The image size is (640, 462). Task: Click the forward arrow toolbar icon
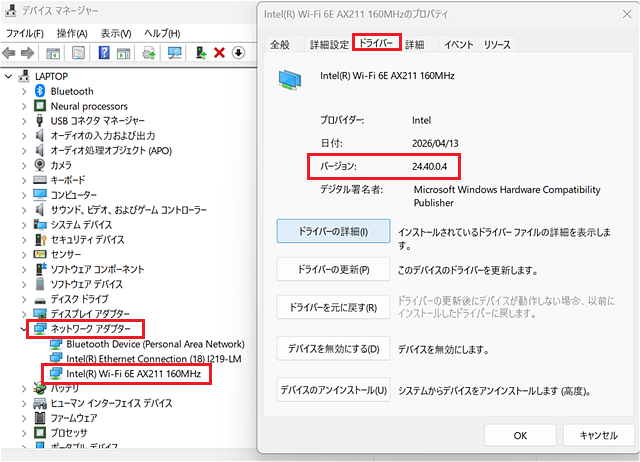(27, 53)
